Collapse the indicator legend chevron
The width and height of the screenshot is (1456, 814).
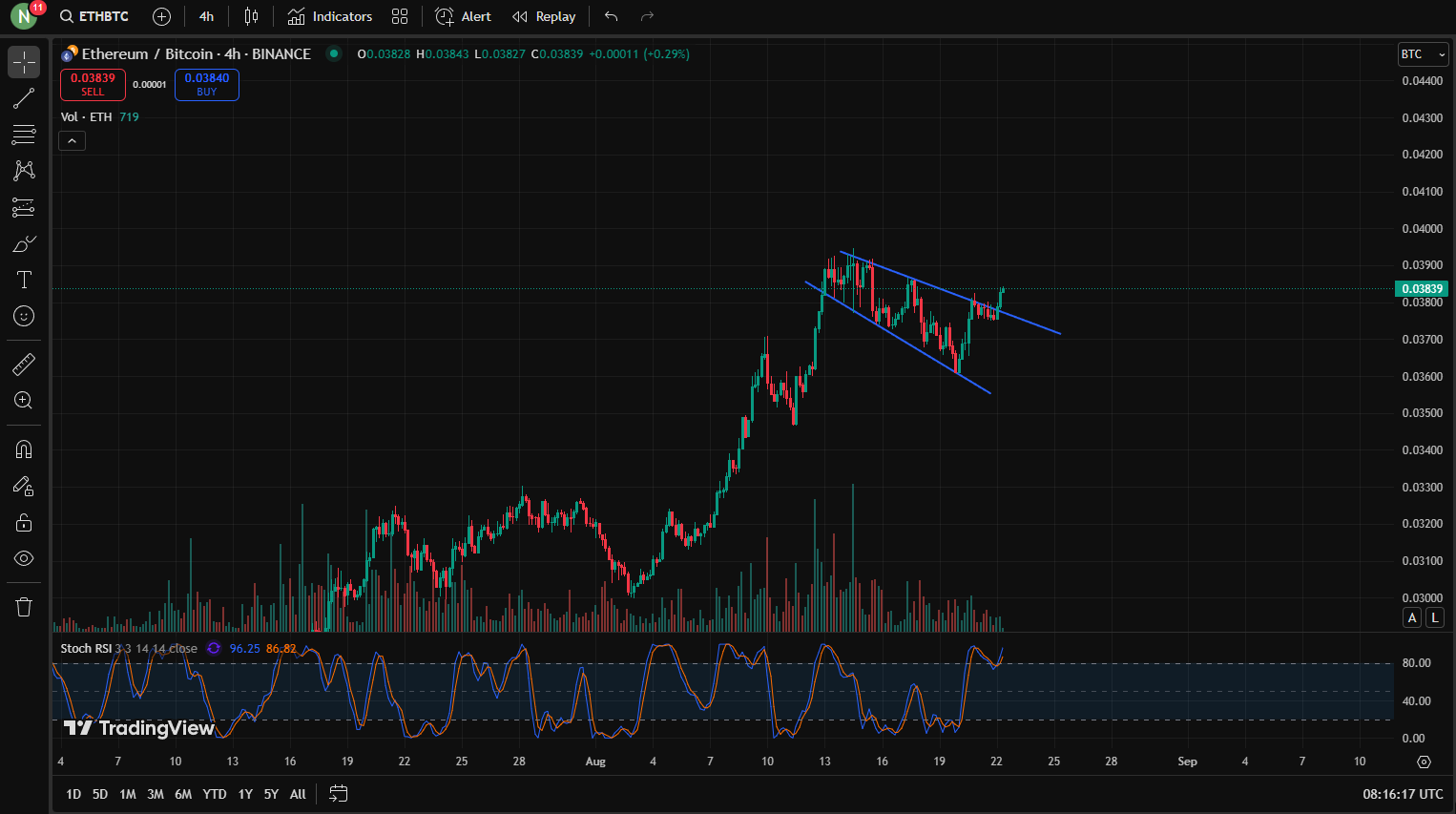pos(72,141)
